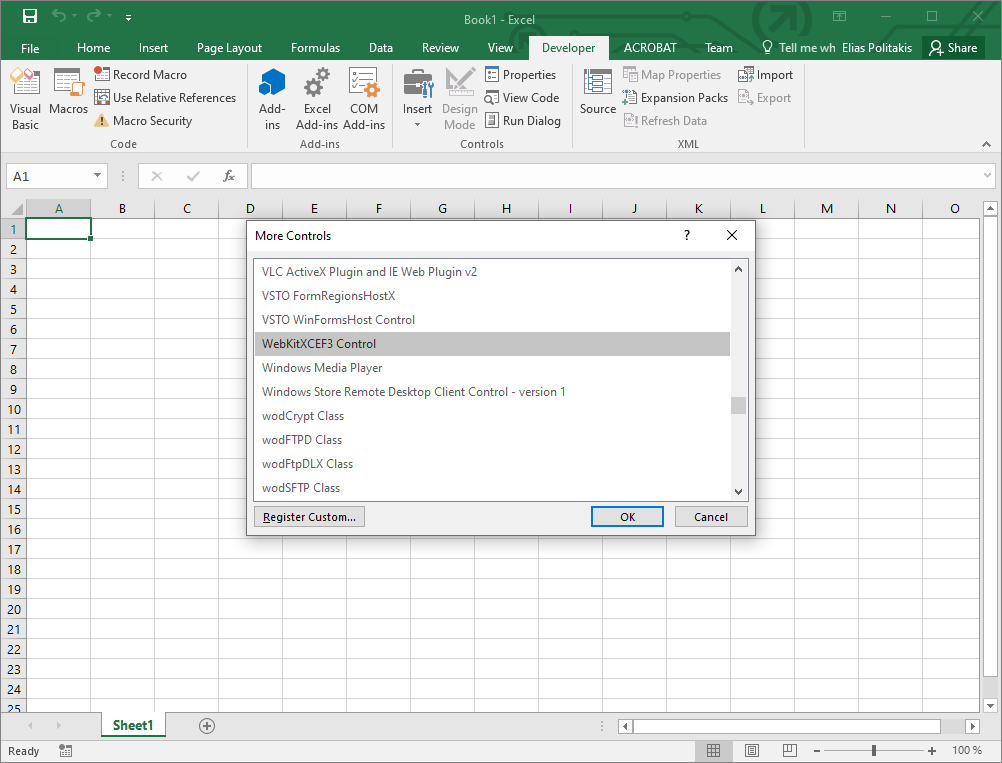The height and width of the screenshot is (763, 1002).
Task: Select the Sheet1 tab
Action: [x=133, y=725]
